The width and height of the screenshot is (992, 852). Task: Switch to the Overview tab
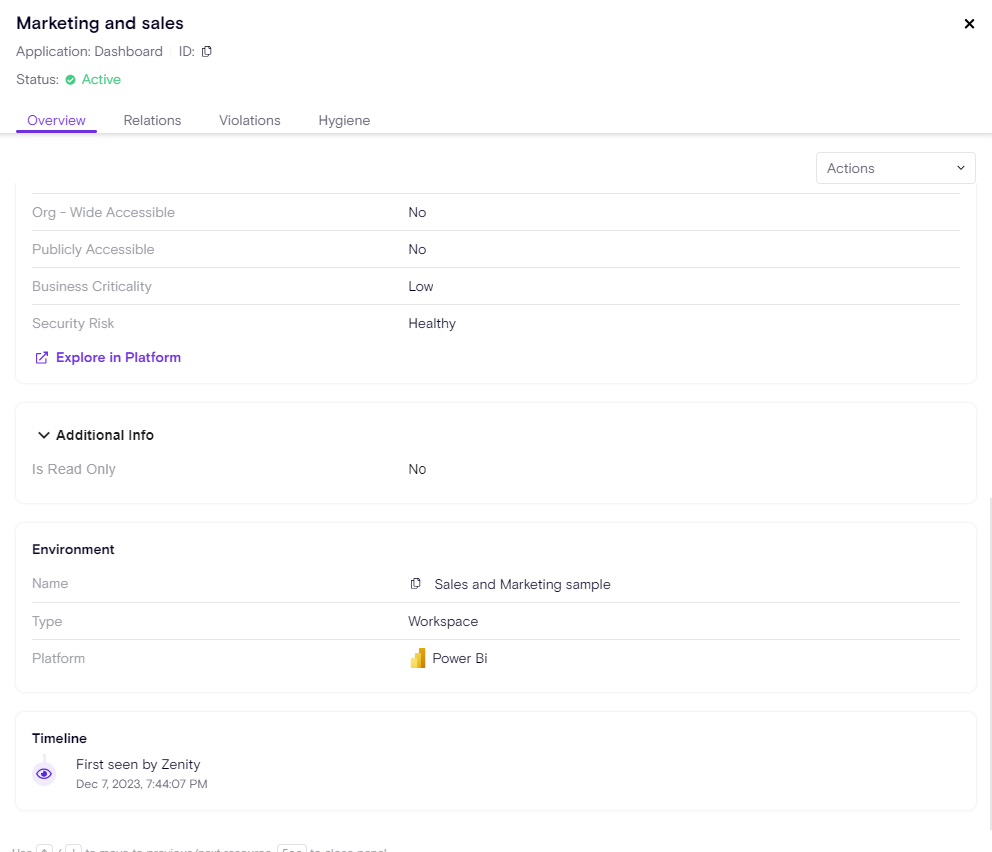56,120
